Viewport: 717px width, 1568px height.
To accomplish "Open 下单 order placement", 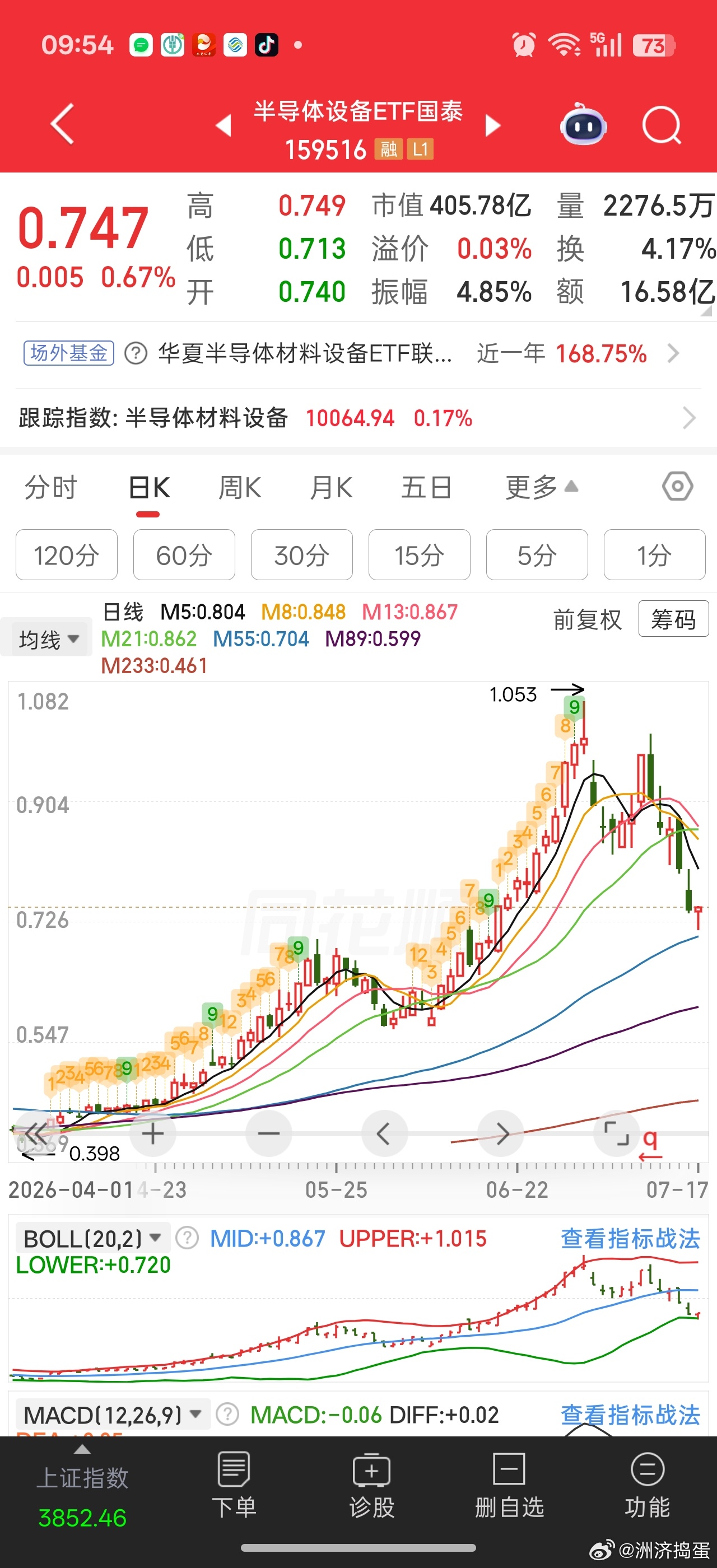I will point(234,1485).
